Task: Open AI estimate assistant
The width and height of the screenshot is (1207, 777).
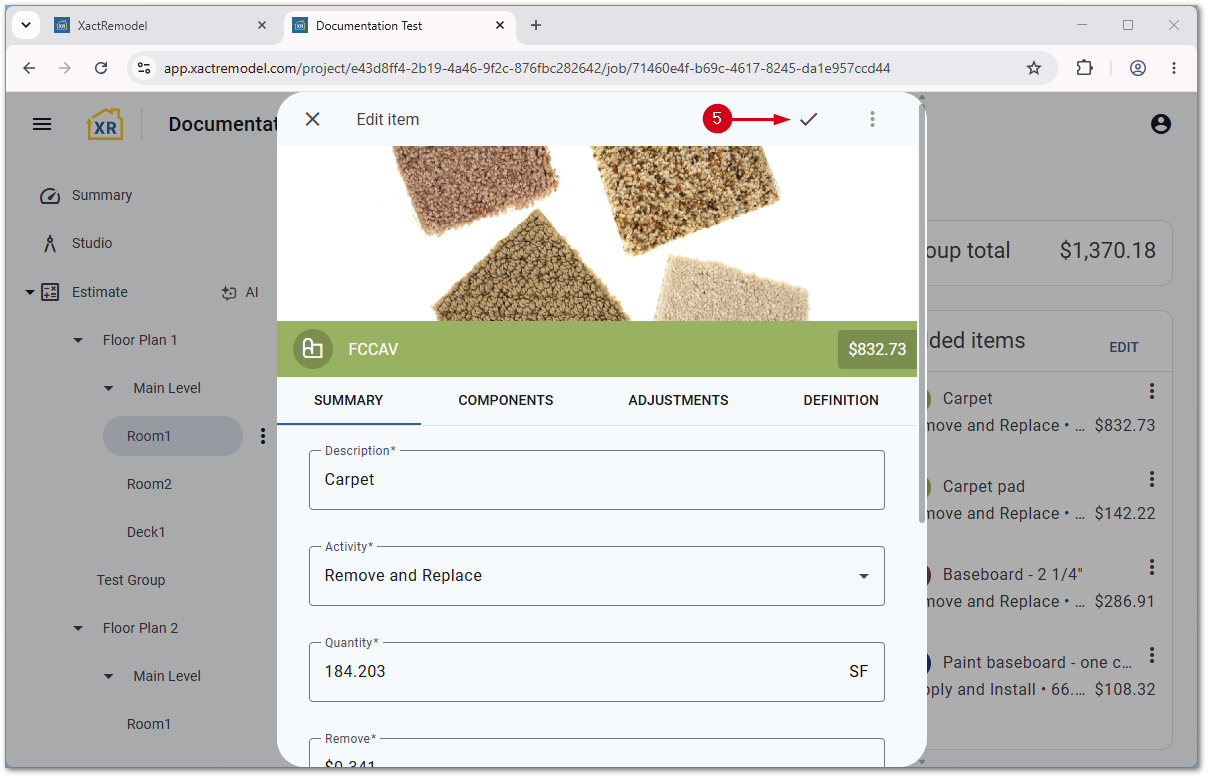Action: tap(240, 292)
